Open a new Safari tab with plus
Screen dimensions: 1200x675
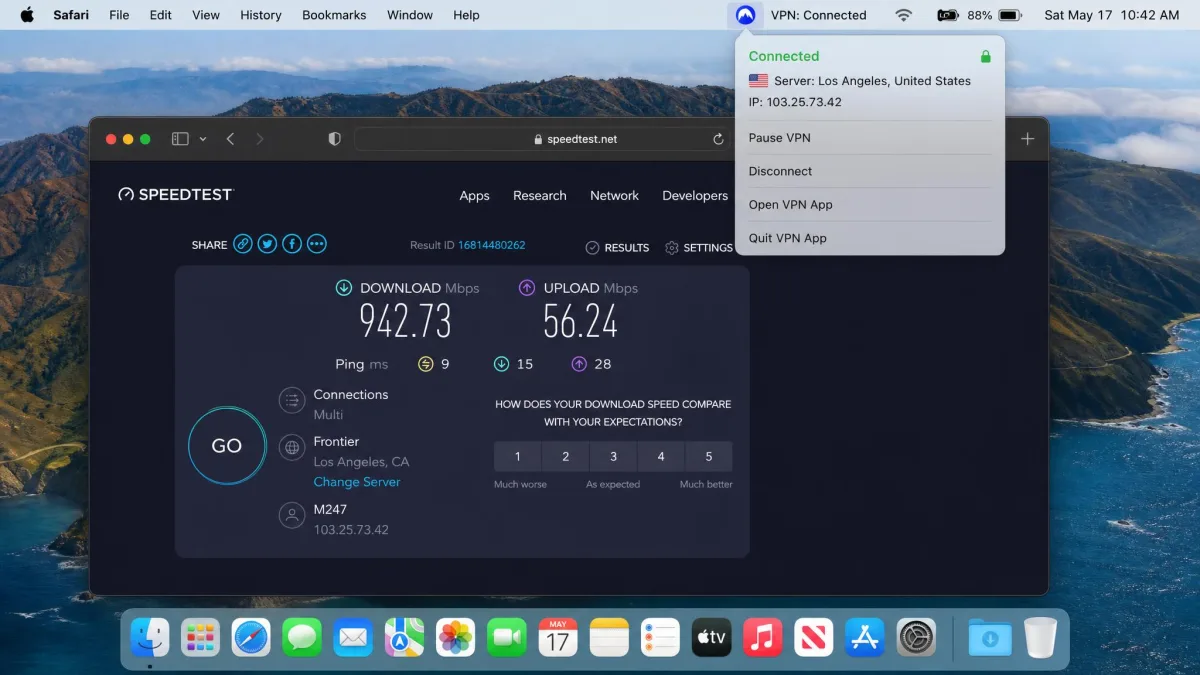(x=1027, y=139)
